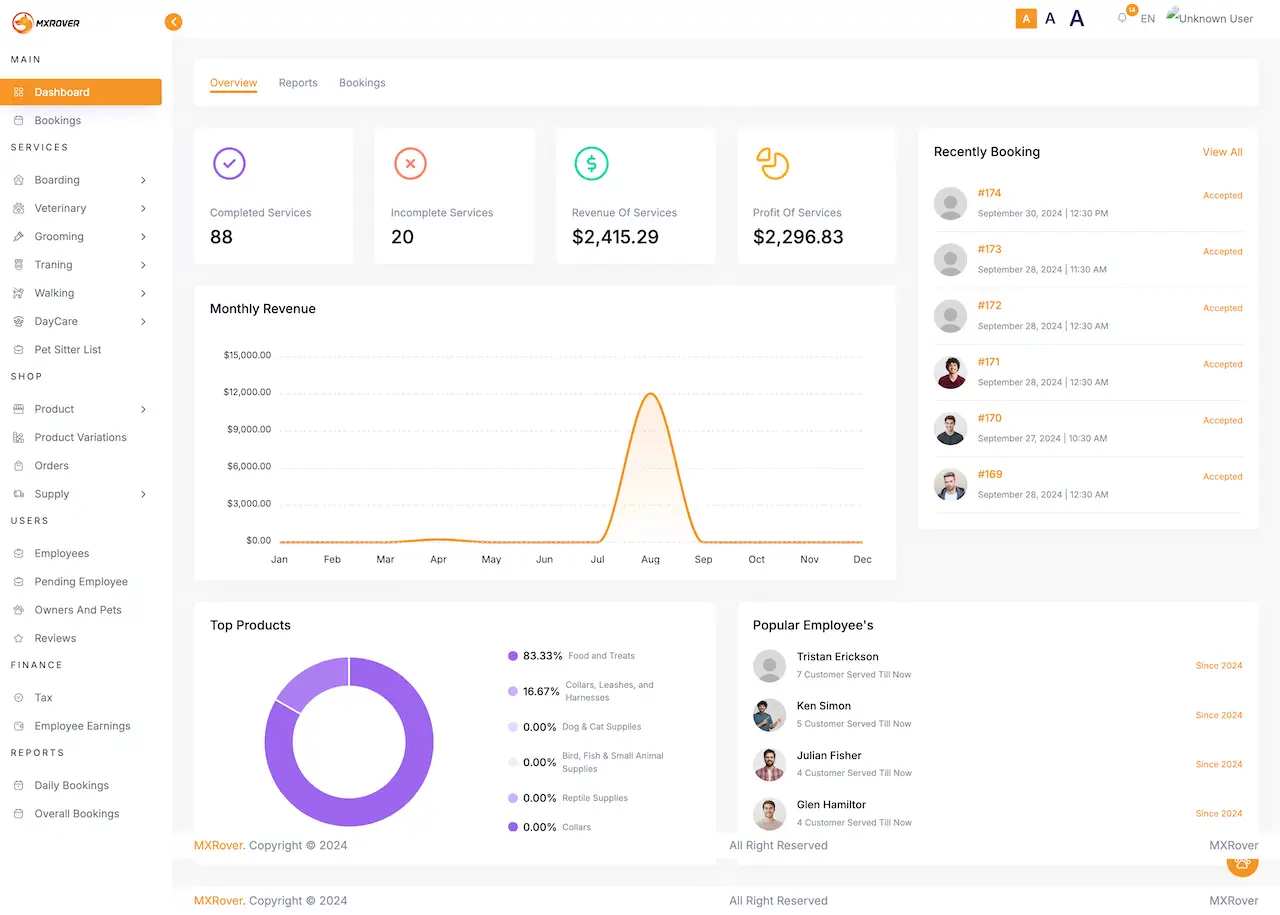
Task: Click the Tax sidebar icon
Action: (18, 698)
